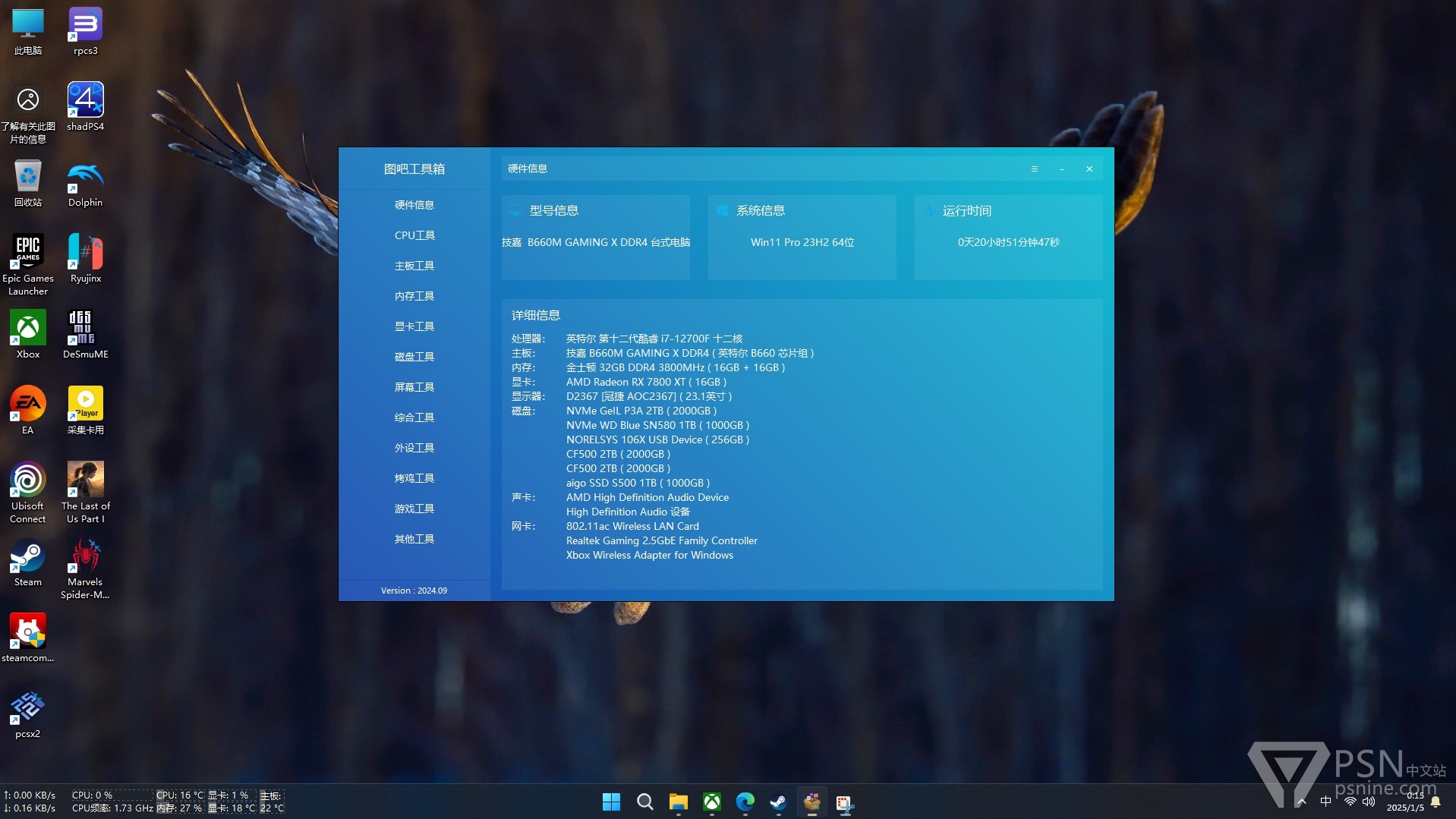Open the notification bell in the tray
Viewport: 1456px width, 819px height.
1436,802
